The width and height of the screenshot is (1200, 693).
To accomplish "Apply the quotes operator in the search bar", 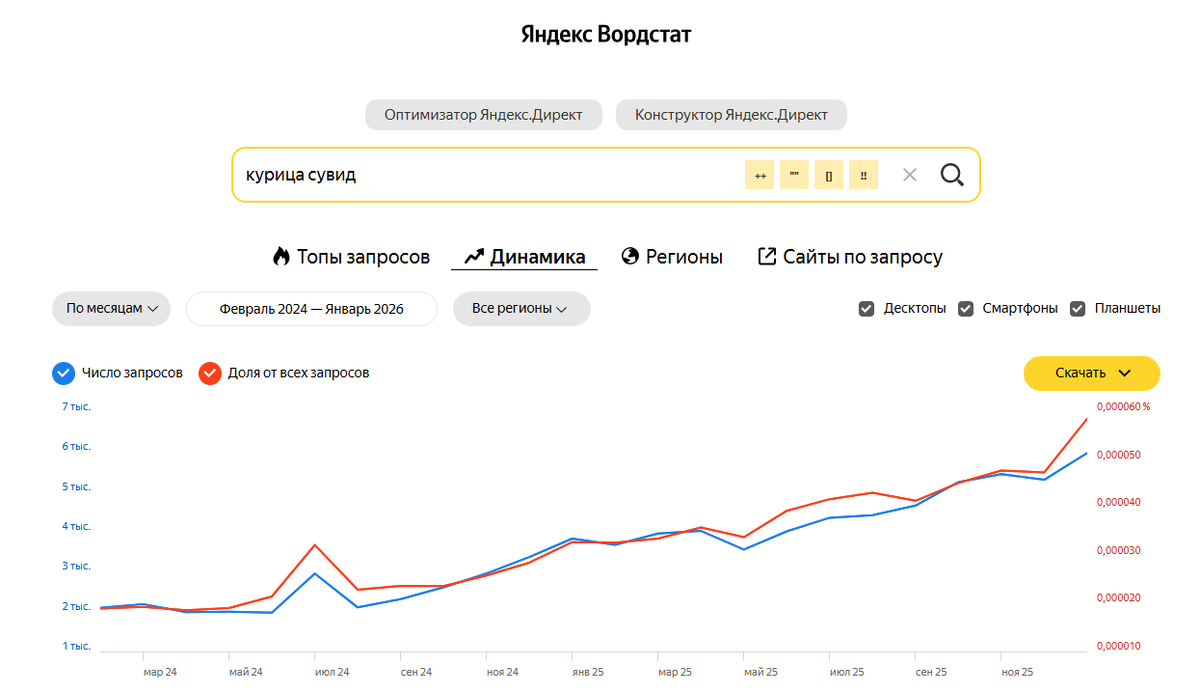I will click(794, 174).
